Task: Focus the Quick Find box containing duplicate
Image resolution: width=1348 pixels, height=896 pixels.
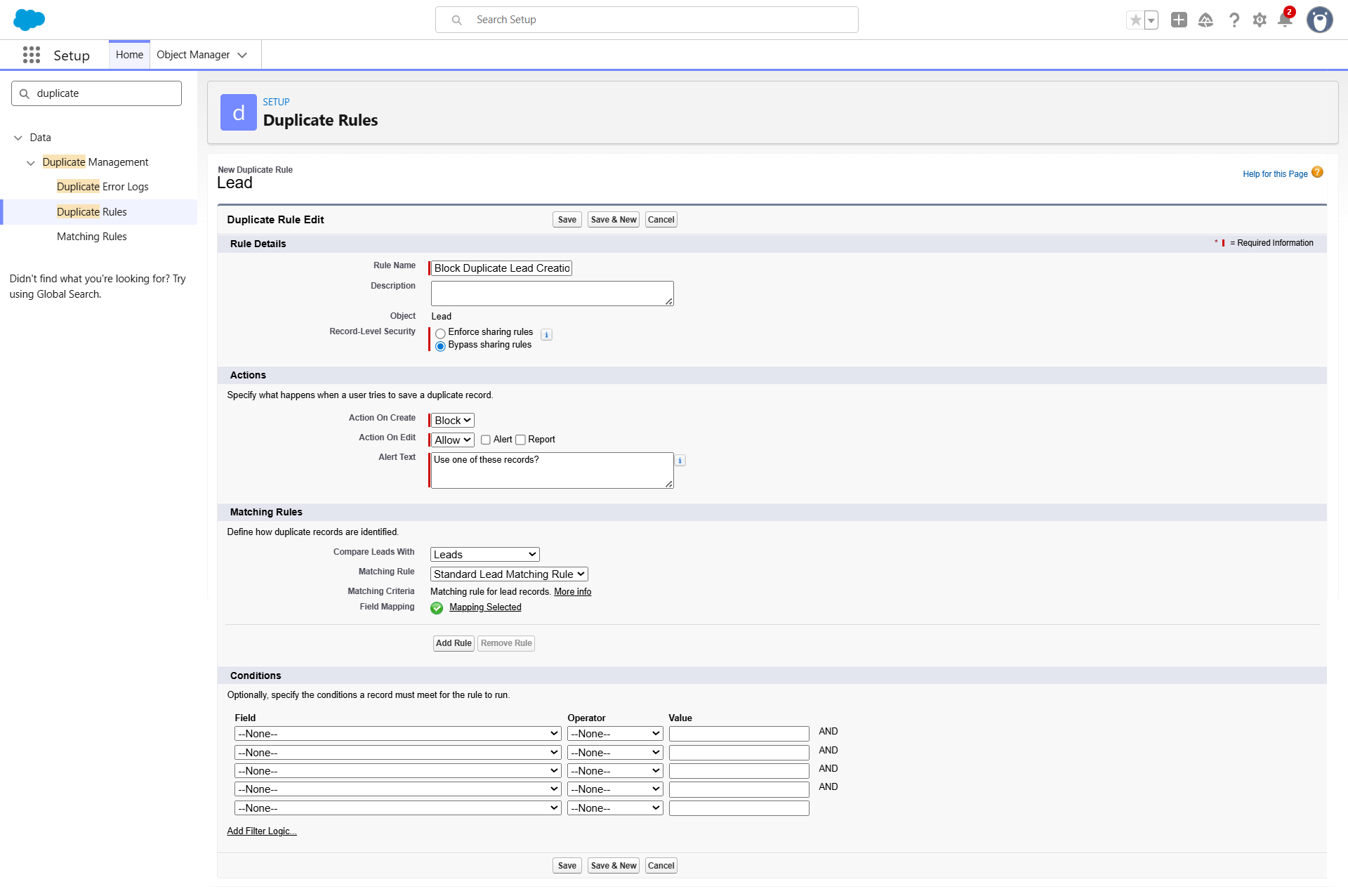Action: (x=96, y=93)
